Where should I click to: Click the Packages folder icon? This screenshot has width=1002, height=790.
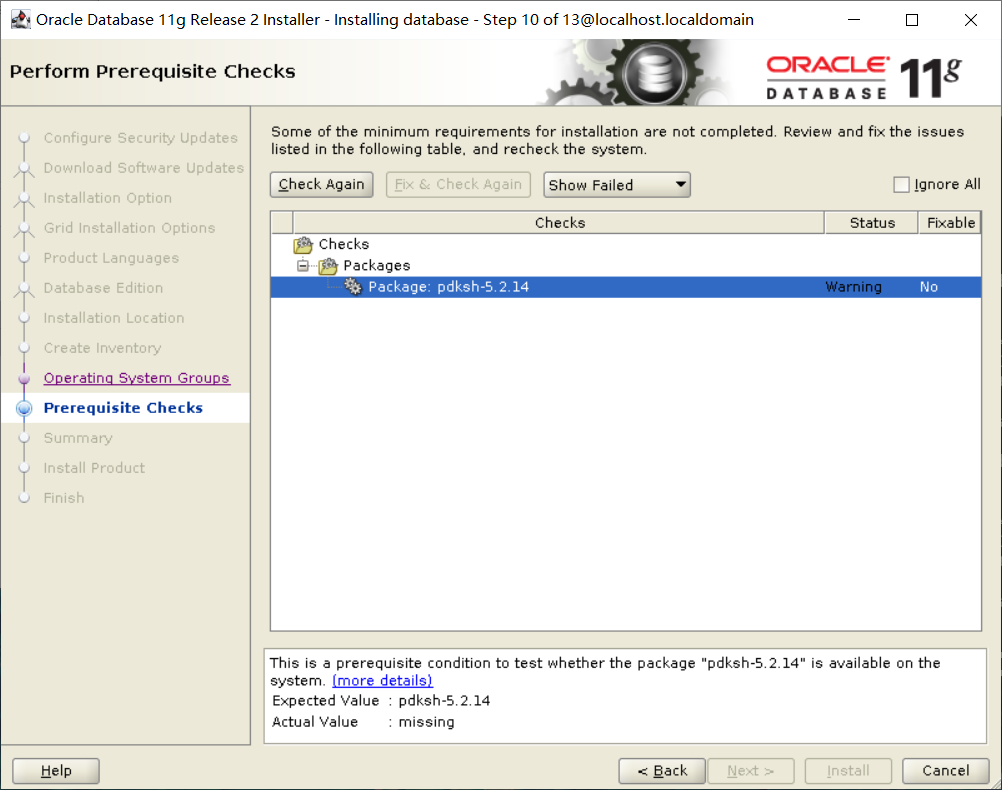[328, 266]
